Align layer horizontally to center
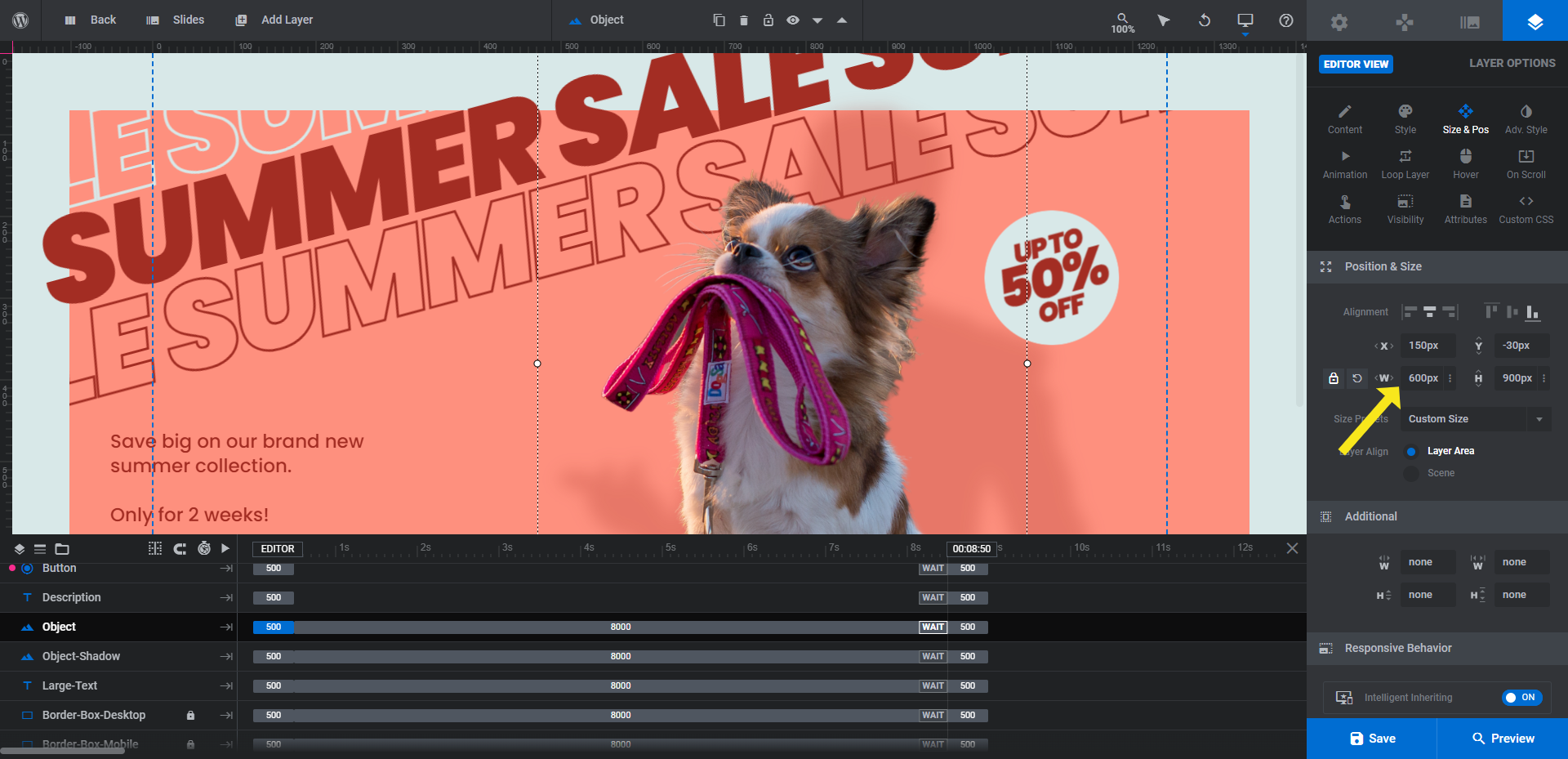This screenshot has width=1568, height=759. click(x=1430, y=312)
